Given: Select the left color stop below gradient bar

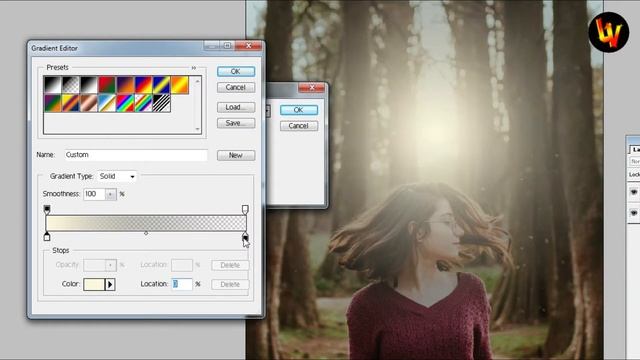Looking at the screenshot, I should [47, 236].
